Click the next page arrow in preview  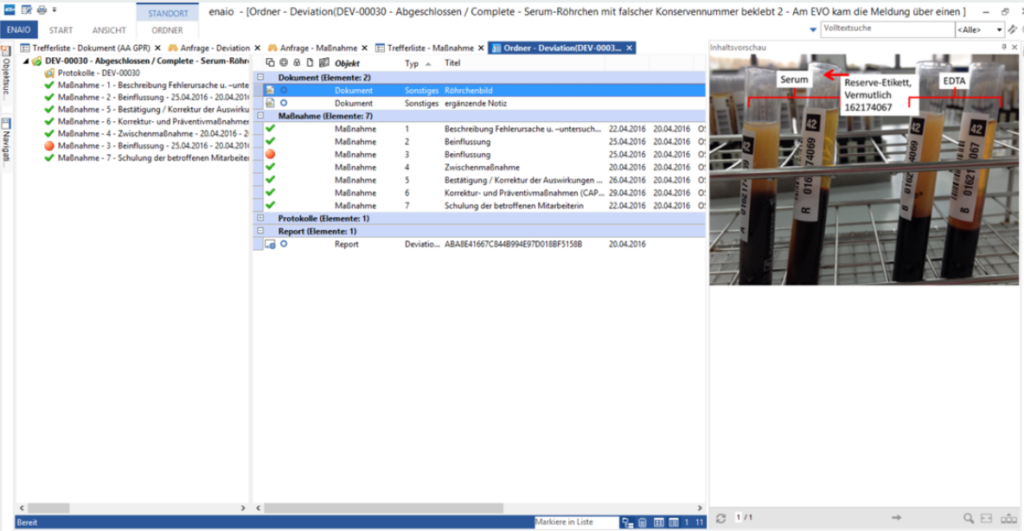click(x=896, y=518)
